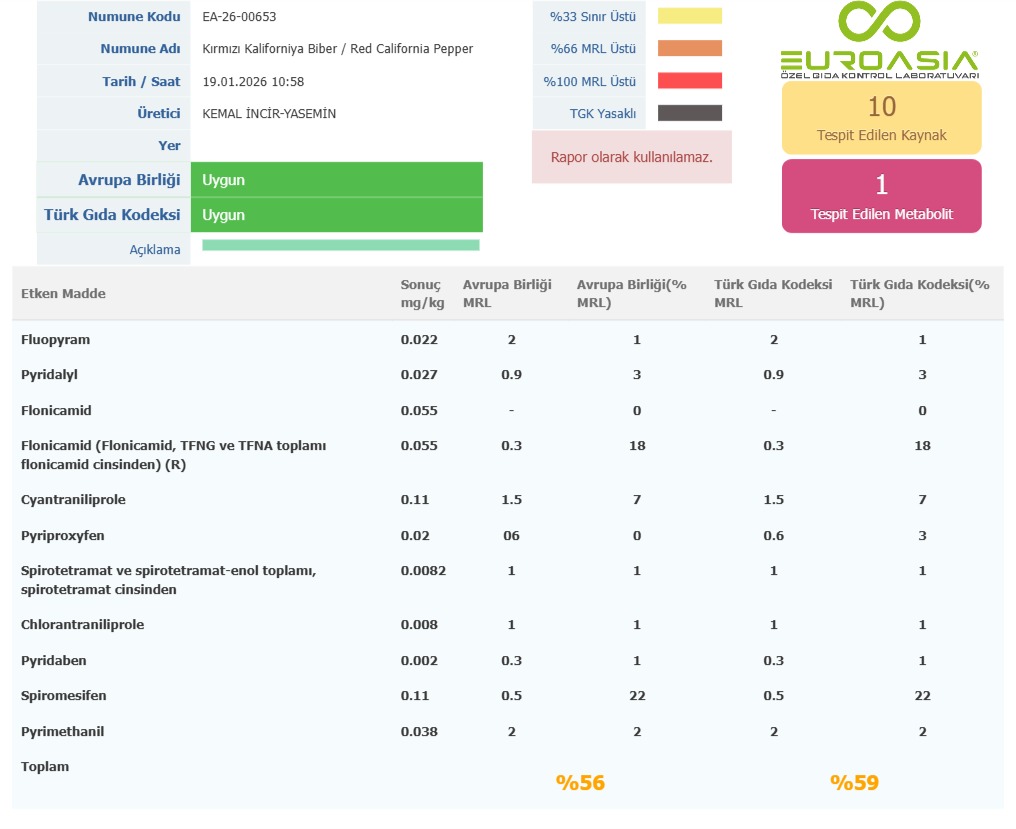This screenshot has width=1016, height=829.
Task: Click the orange %66 MRL Üstü swatch
Action: tap(689, 48)
